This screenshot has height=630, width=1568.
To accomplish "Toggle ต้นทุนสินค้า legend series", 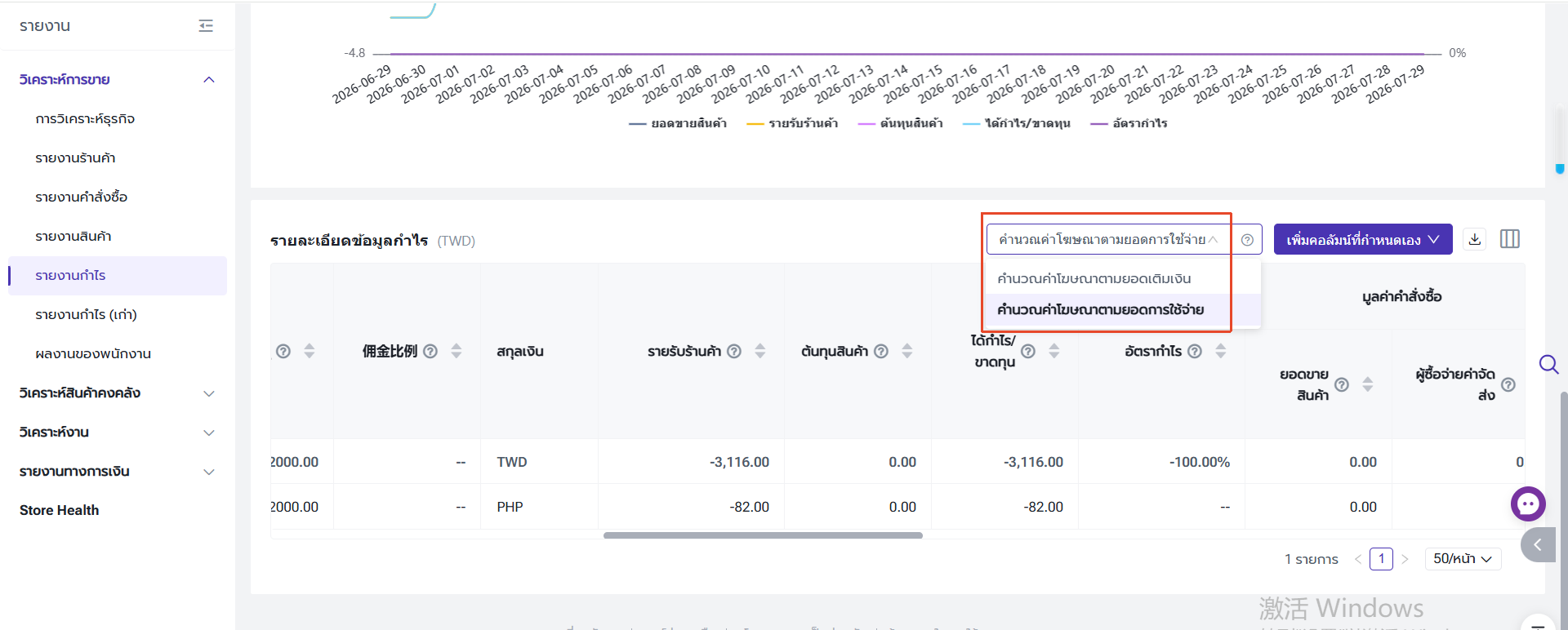I will tap(901, 123).
